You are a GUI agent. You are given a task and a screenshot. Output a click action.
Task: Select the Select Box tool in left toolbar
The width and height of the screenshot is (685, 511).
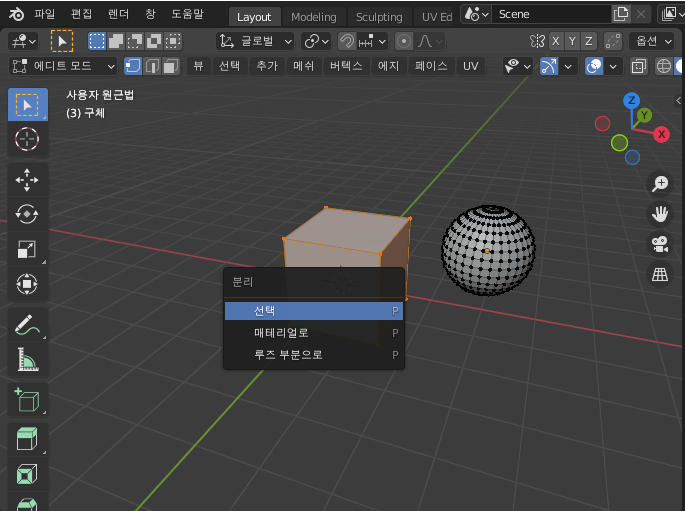[x=28, y=105]
